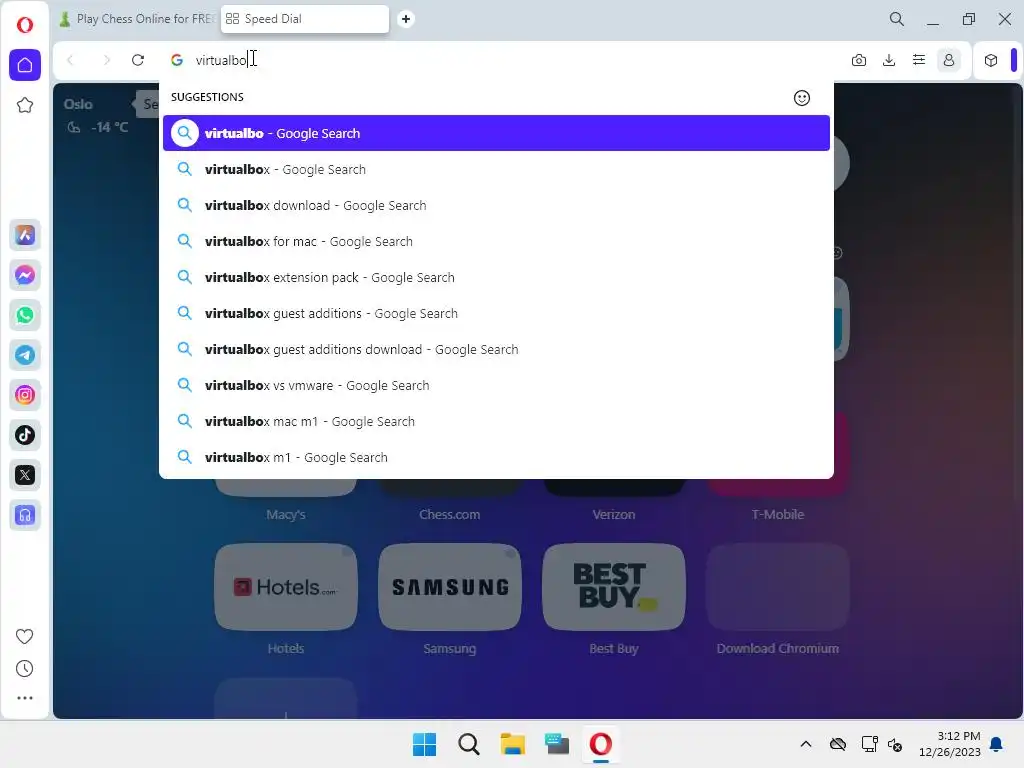Image resolution: width=1024 pixels, height=768 pixels.
Task: Click the T-Mobile tile label
Action: click(778, 515)
